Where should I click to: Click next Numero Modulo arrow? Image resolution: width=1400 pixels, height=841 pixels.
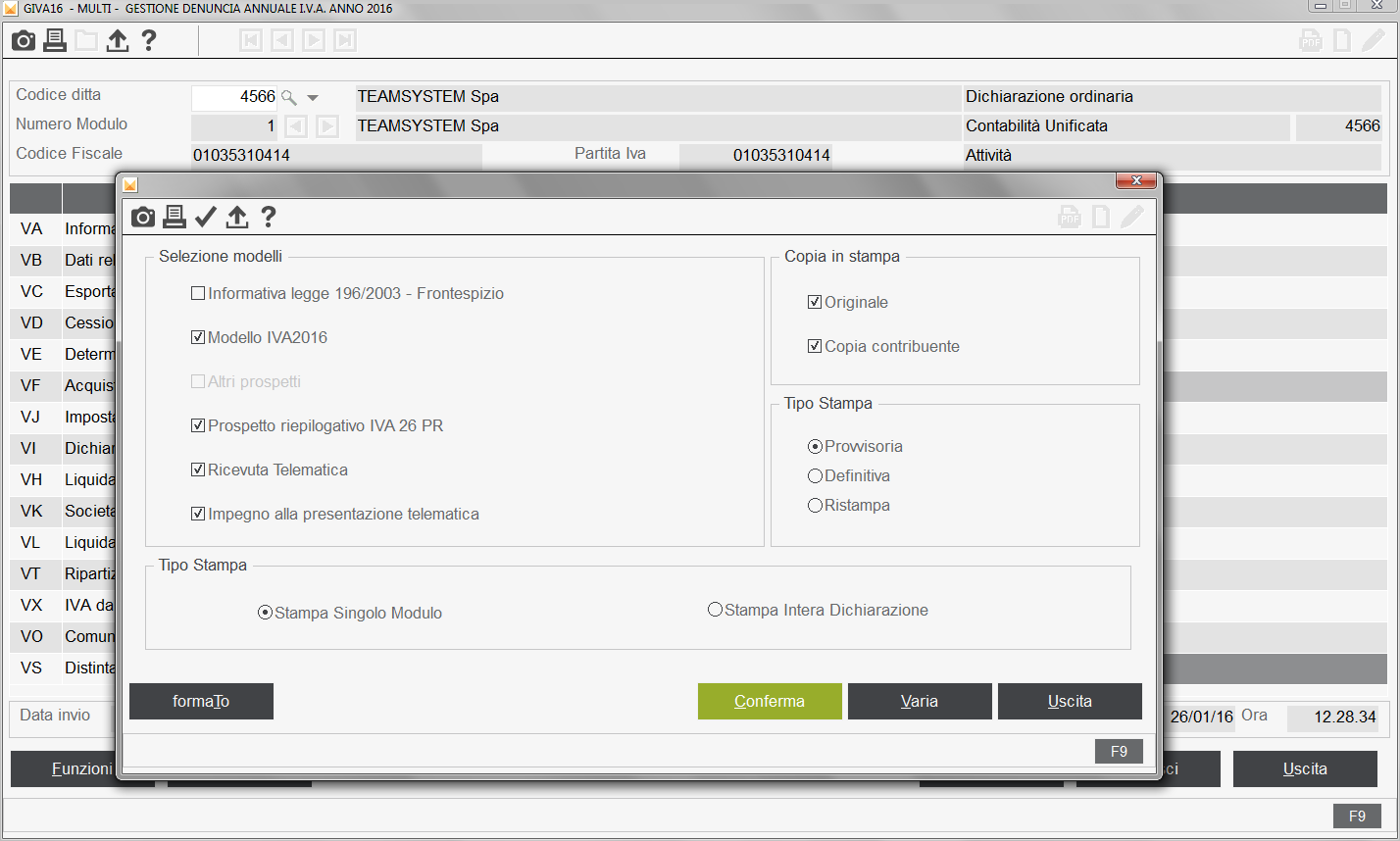[x=327, y=126]
